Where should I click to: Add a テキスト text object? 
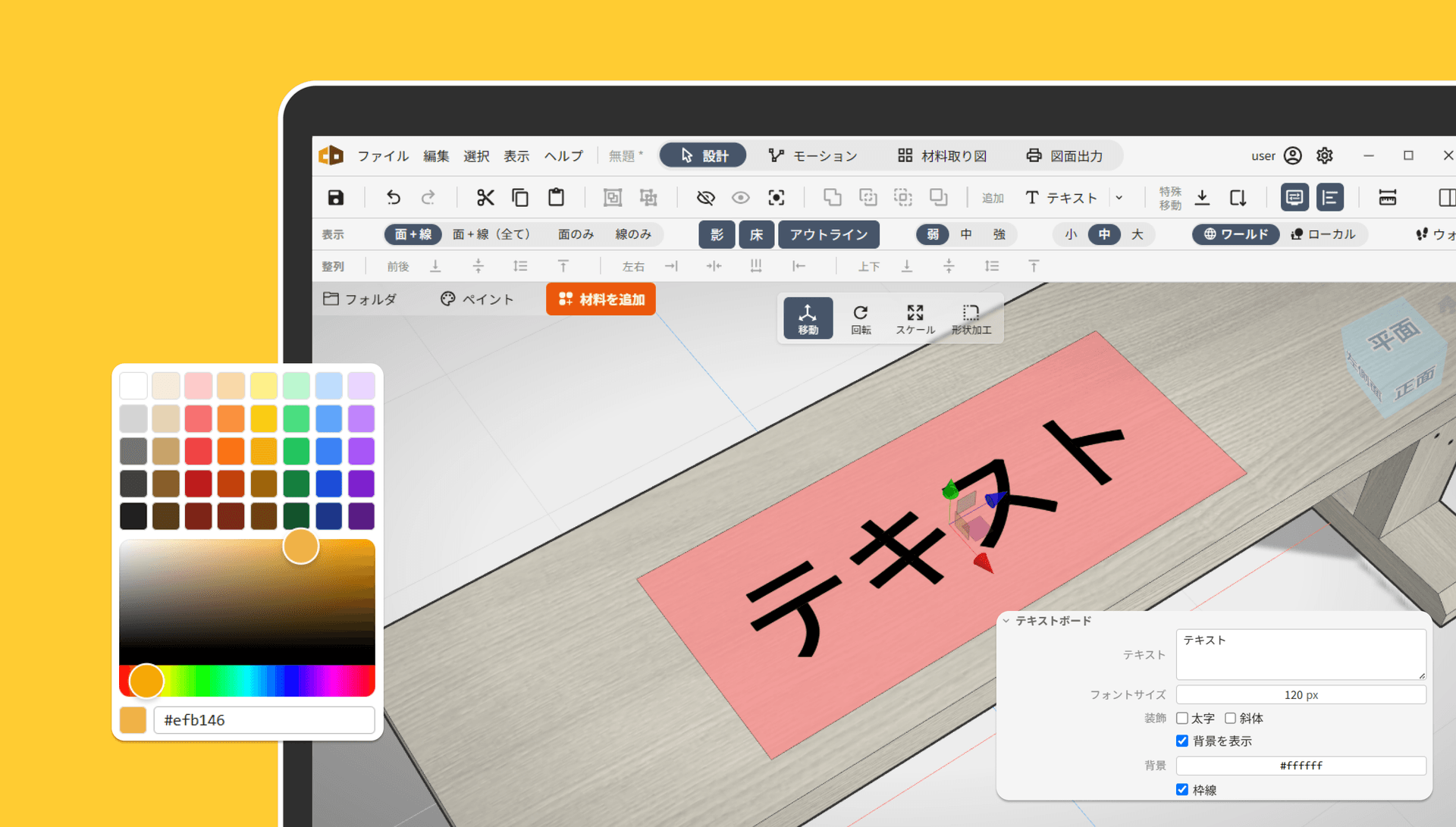[x=1062, y=198]
